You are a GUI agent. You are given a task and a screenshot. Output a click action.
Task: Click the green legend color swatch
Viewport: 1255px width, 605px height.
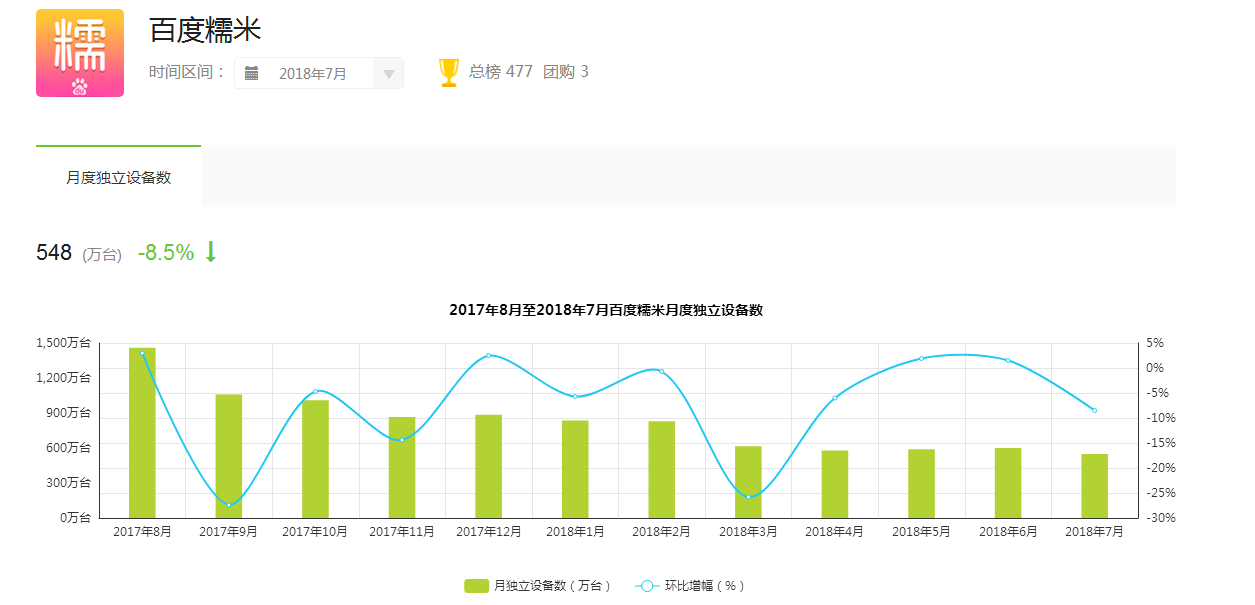(x=477, y=586)
